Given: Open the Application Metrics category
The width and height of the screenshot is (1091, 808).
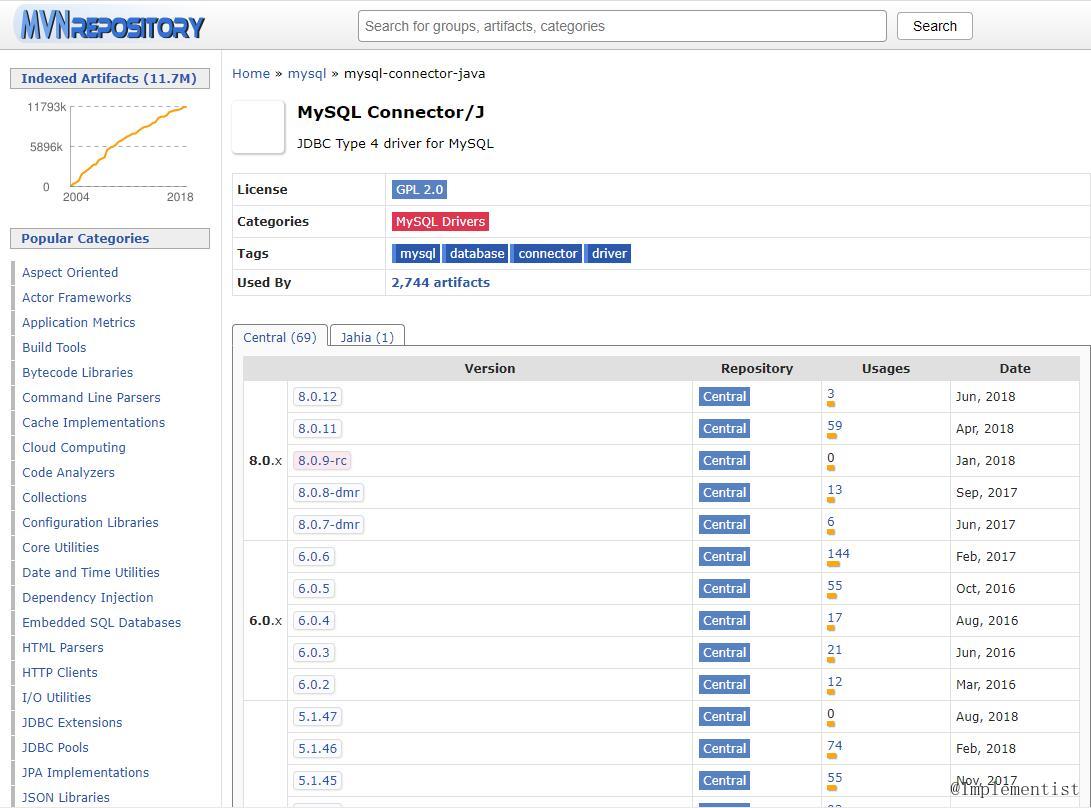Looking at the screenshot, I should (x=79, y=323).
